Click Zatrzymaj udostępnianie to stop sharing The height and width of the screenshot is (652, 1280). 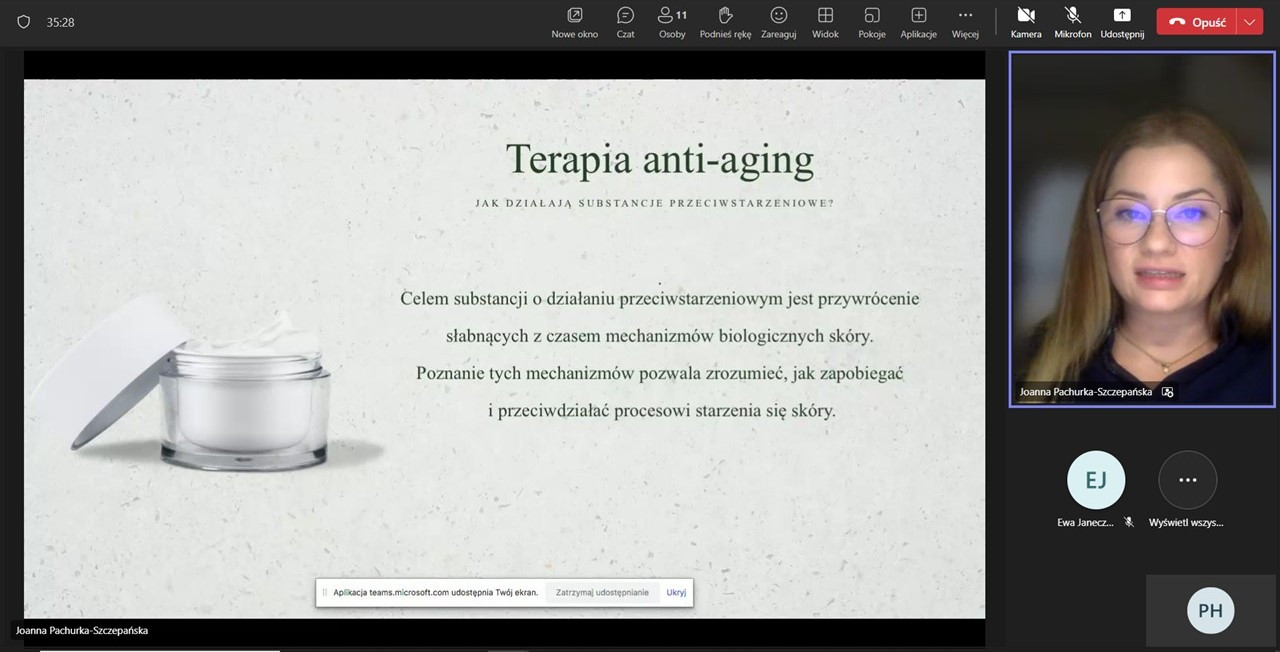click(602, 592)
